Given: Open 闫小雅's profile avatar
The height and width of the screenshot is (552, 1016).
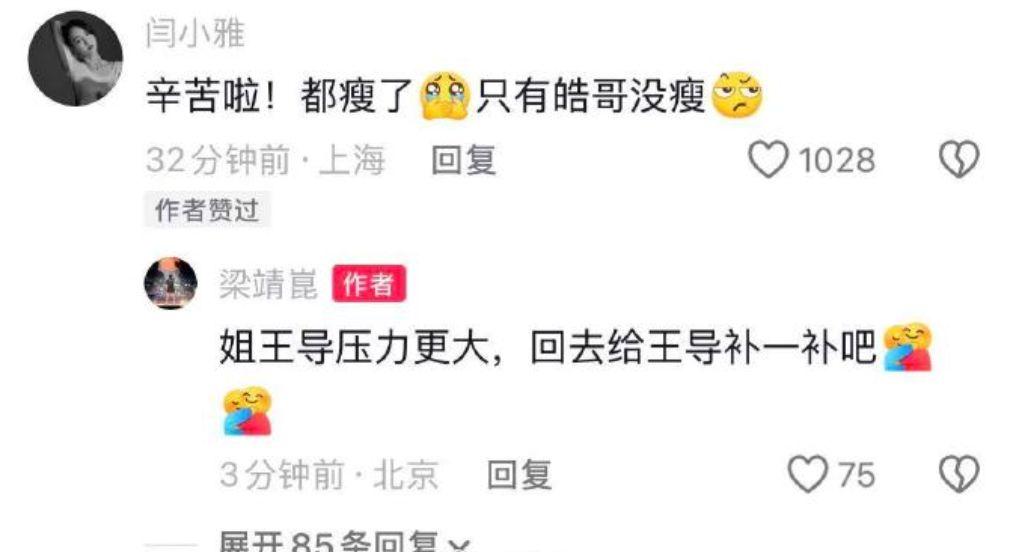Looking at the screenshot, I should point(75,58).
